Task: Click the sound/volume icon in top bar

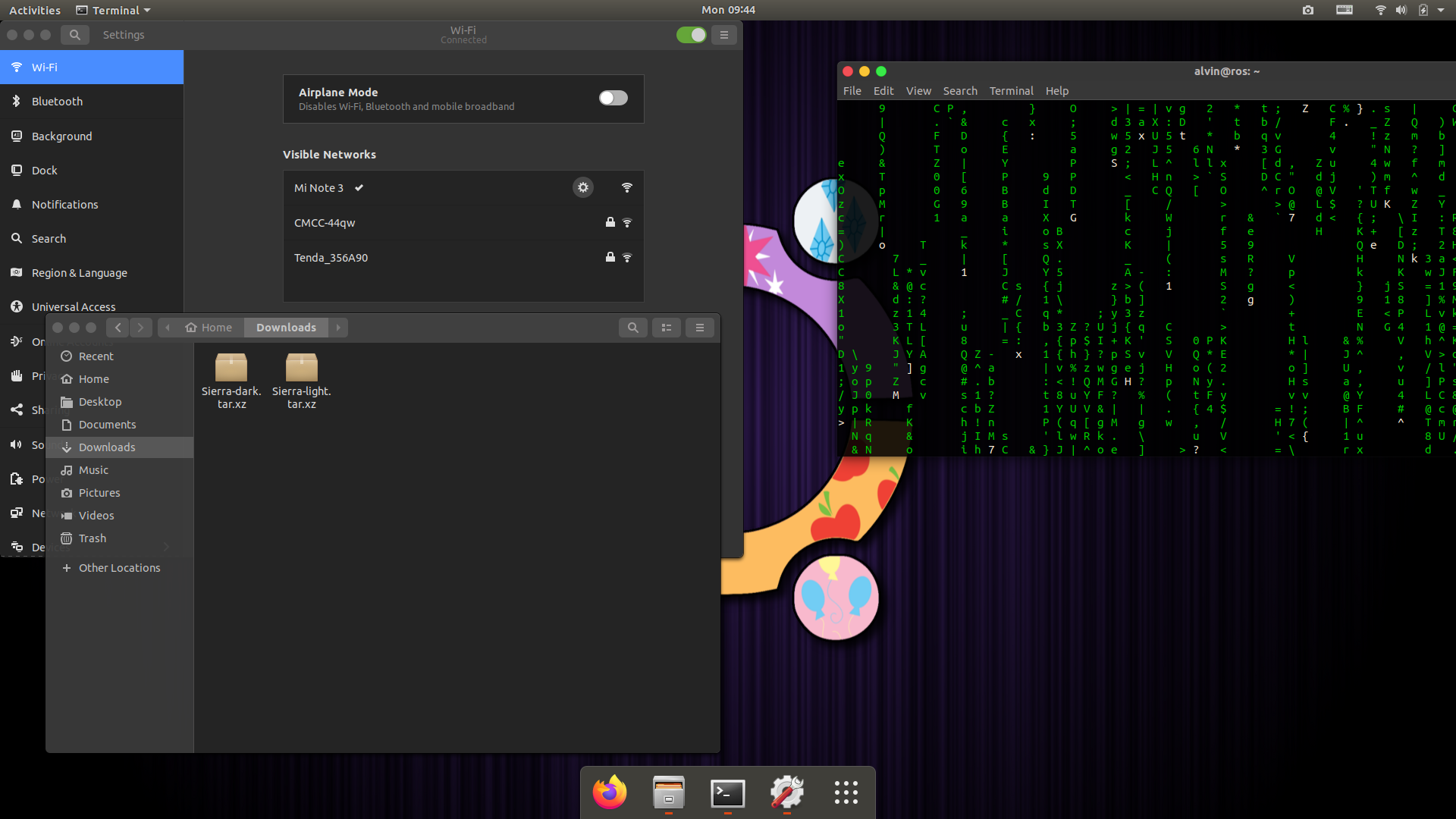Action: pyautogui.click(x=1400, y=10)
